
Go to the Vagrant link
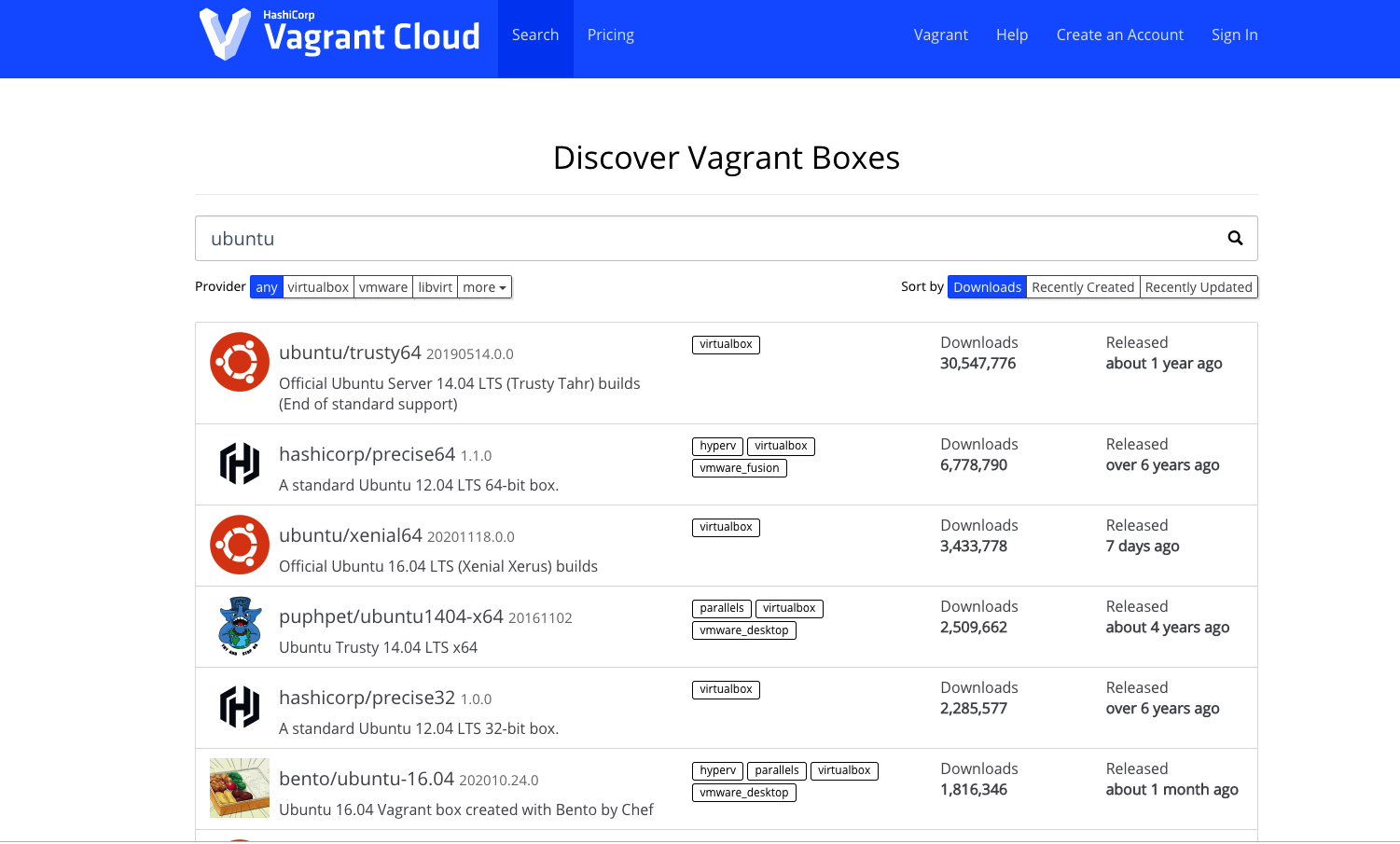pos(941,35)
